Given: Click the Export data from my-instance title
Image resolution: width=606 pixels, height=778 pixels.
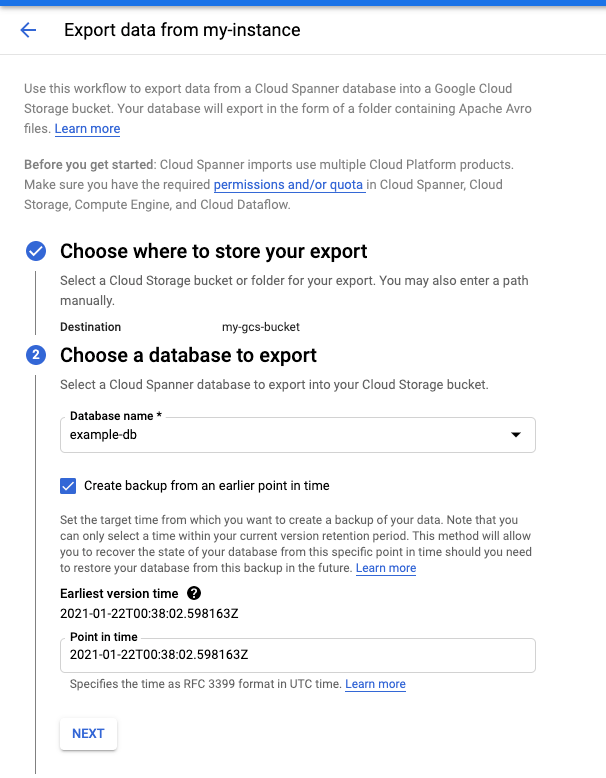Looking at the screenshot, I should [x=182, y=30].
